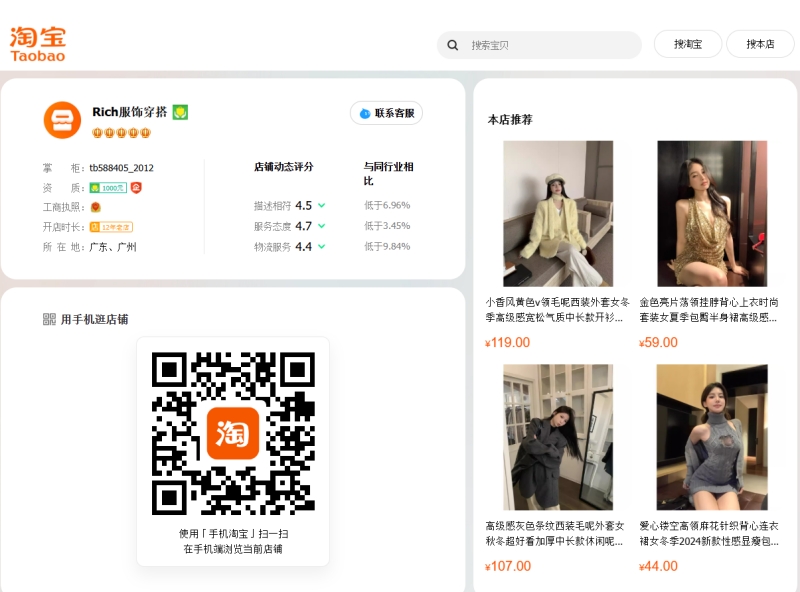
Task: Open the Taobao logo home link
Action: tap(38, 44)
